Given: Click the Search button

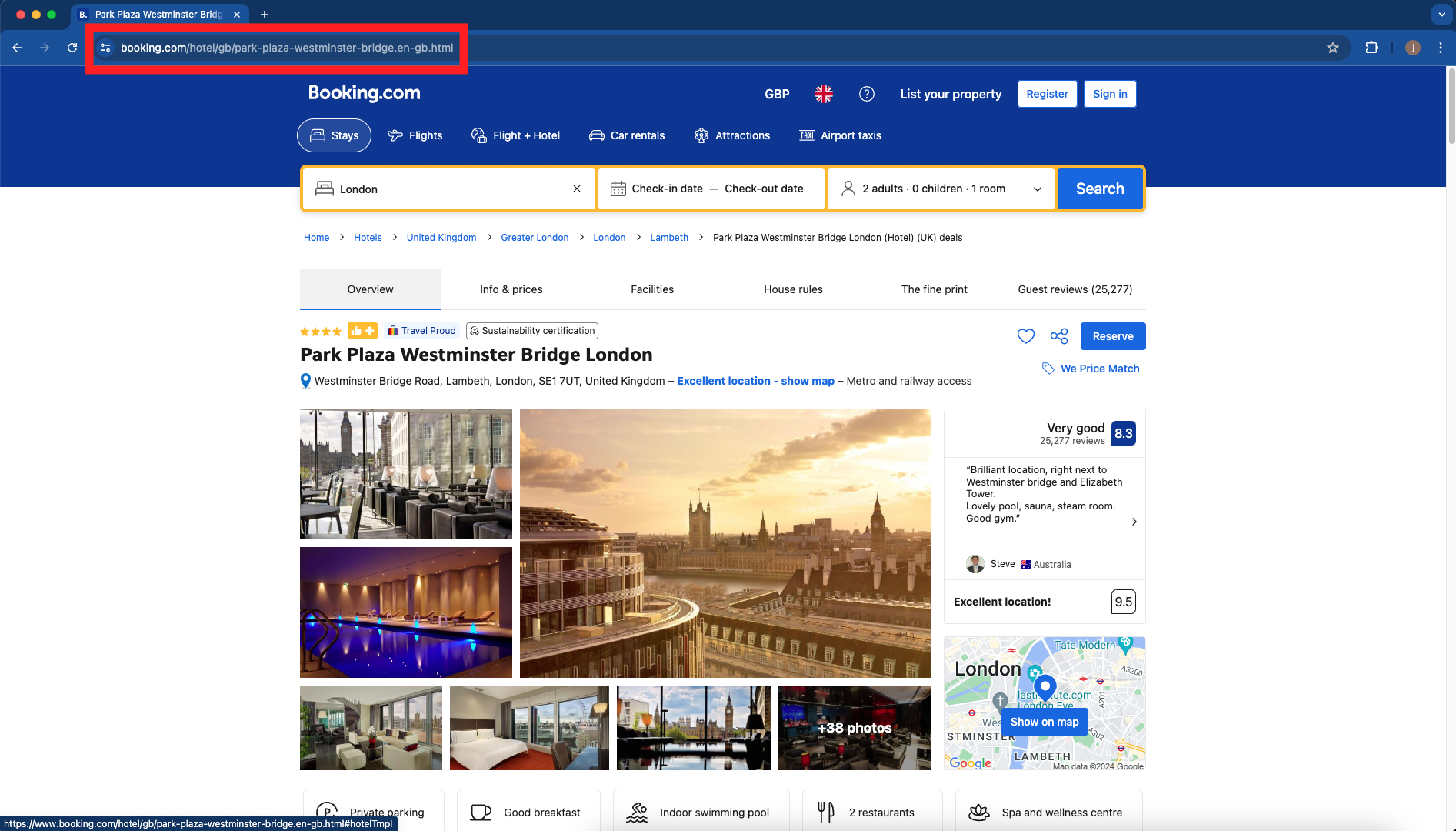Looking at the screenshot, I should pos(1100,189).
